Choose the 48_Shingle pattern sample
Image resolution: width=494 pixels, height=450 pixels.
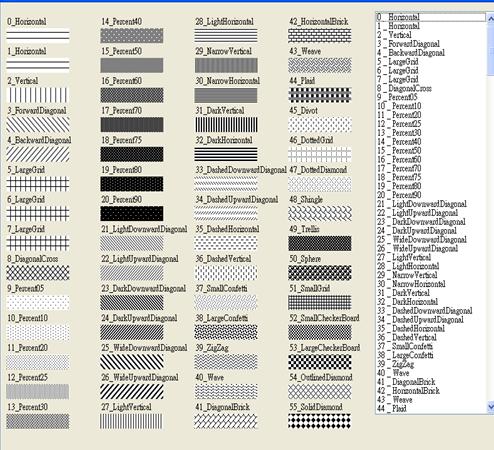(x=320, y=213)
